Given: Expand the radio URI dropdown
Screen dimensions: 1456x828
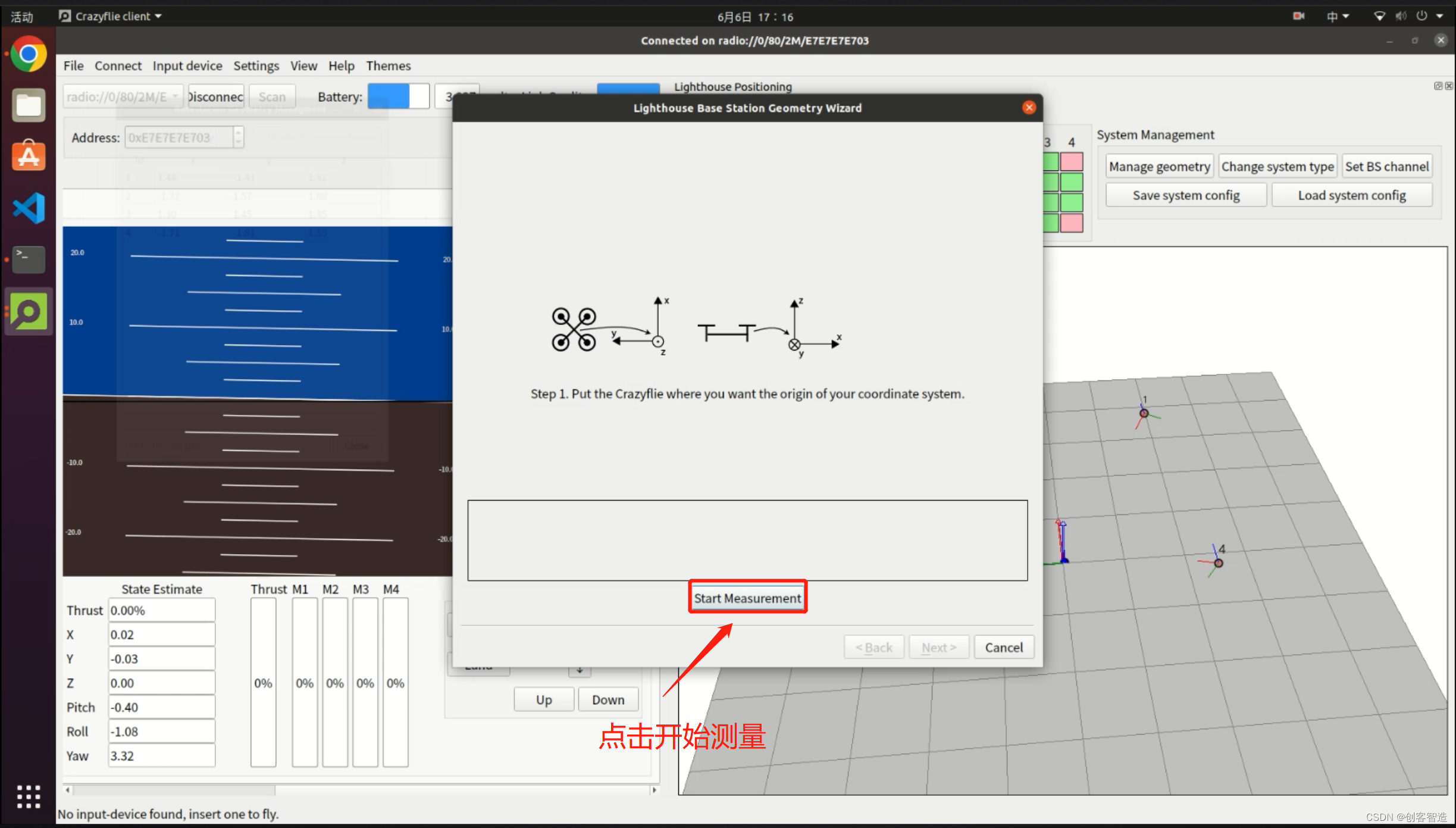Looking at the screenshot, I should coord(175,96).
